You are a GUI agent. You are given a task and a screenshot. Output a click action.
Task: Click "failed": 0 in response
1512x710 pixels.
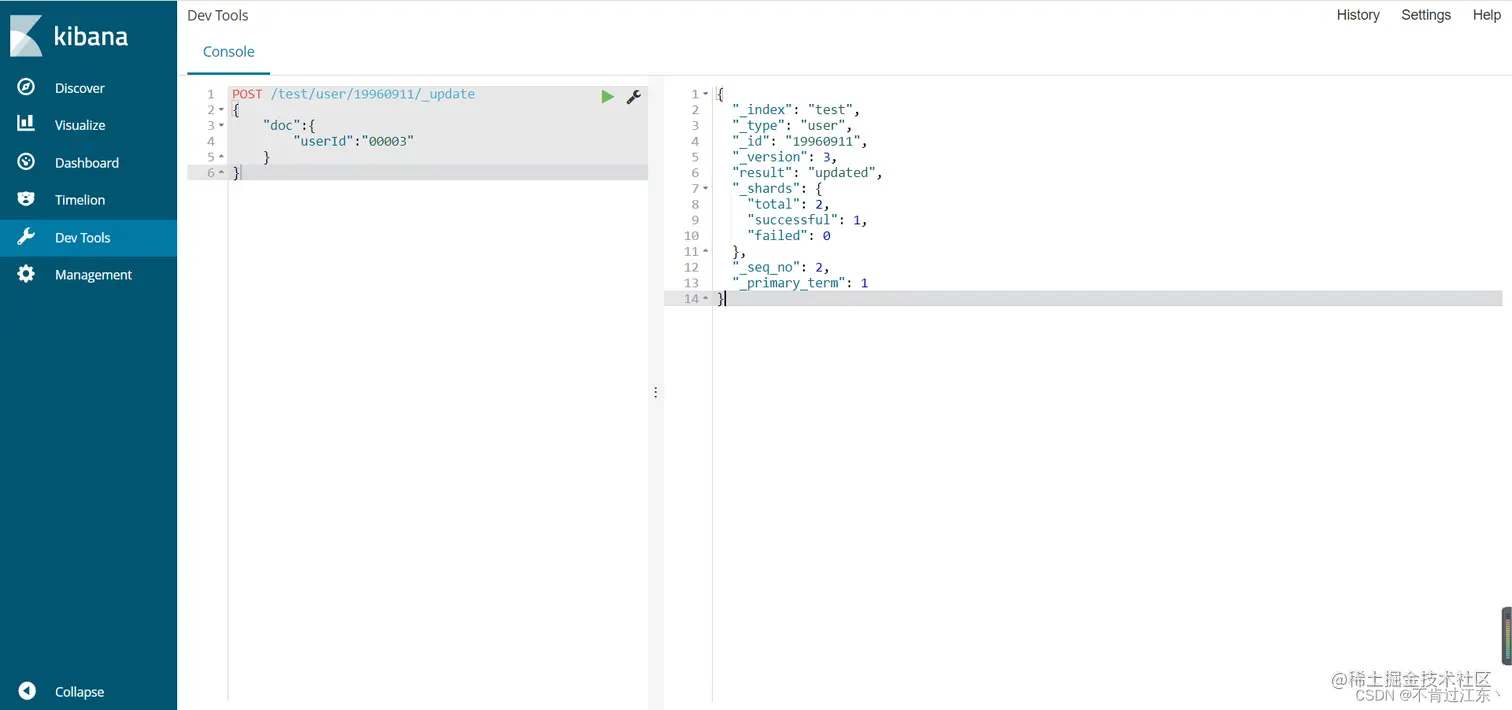pyautogui.click(x=789, y=235)
